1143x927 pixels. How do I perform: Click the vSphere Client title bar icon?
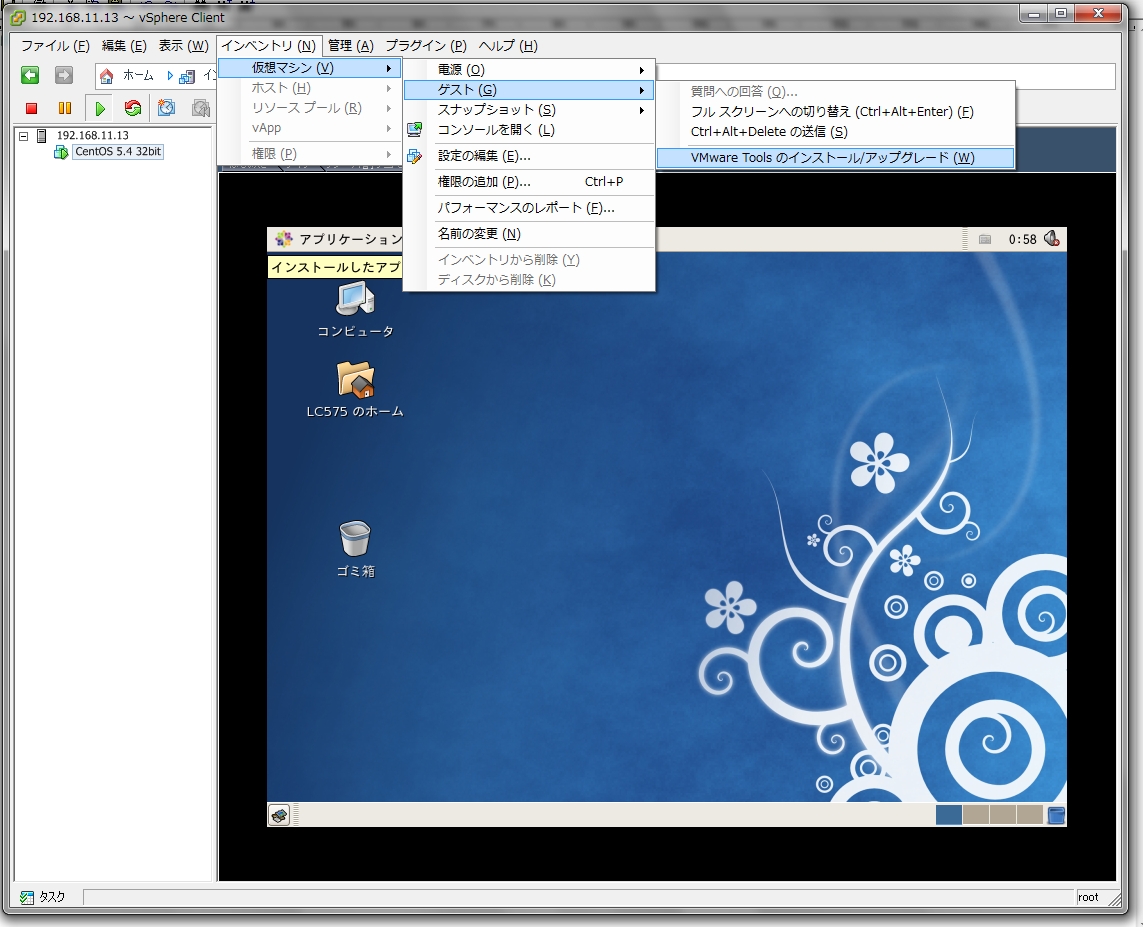point(17,17)
